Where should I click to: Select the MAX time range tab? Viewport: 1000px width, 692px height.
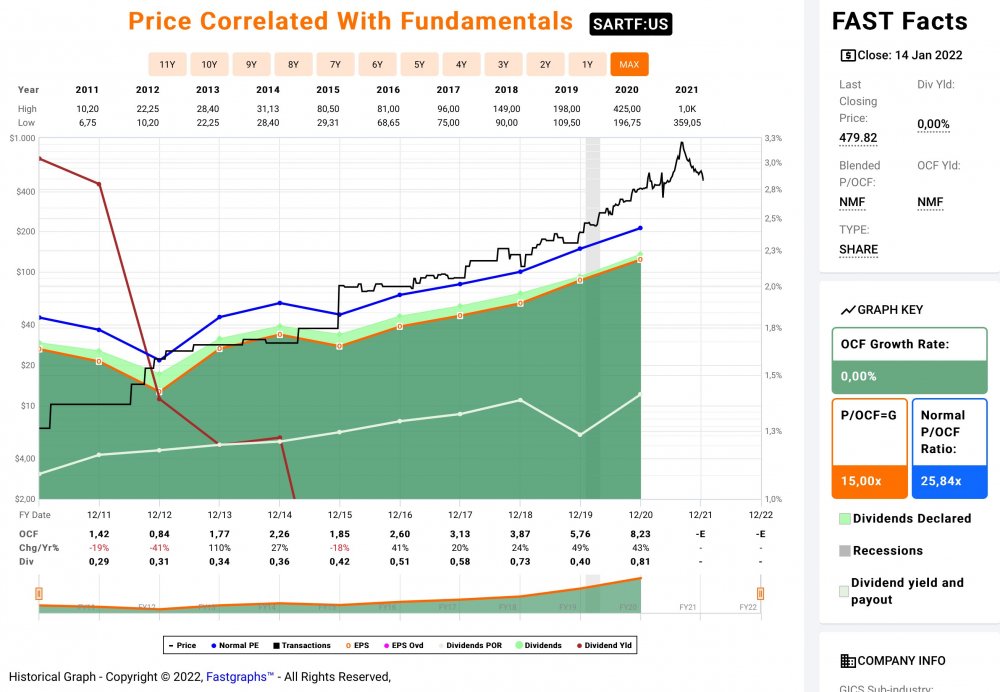click(629, 65)
